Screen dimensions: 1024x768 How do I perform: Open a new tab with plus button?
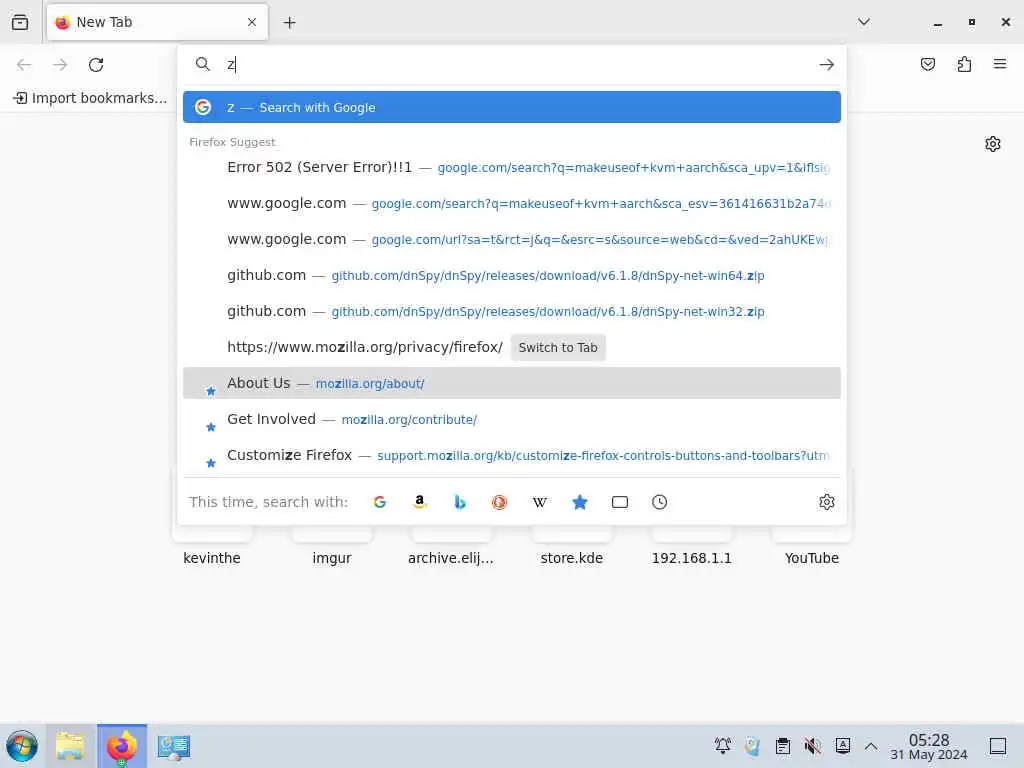289,23
